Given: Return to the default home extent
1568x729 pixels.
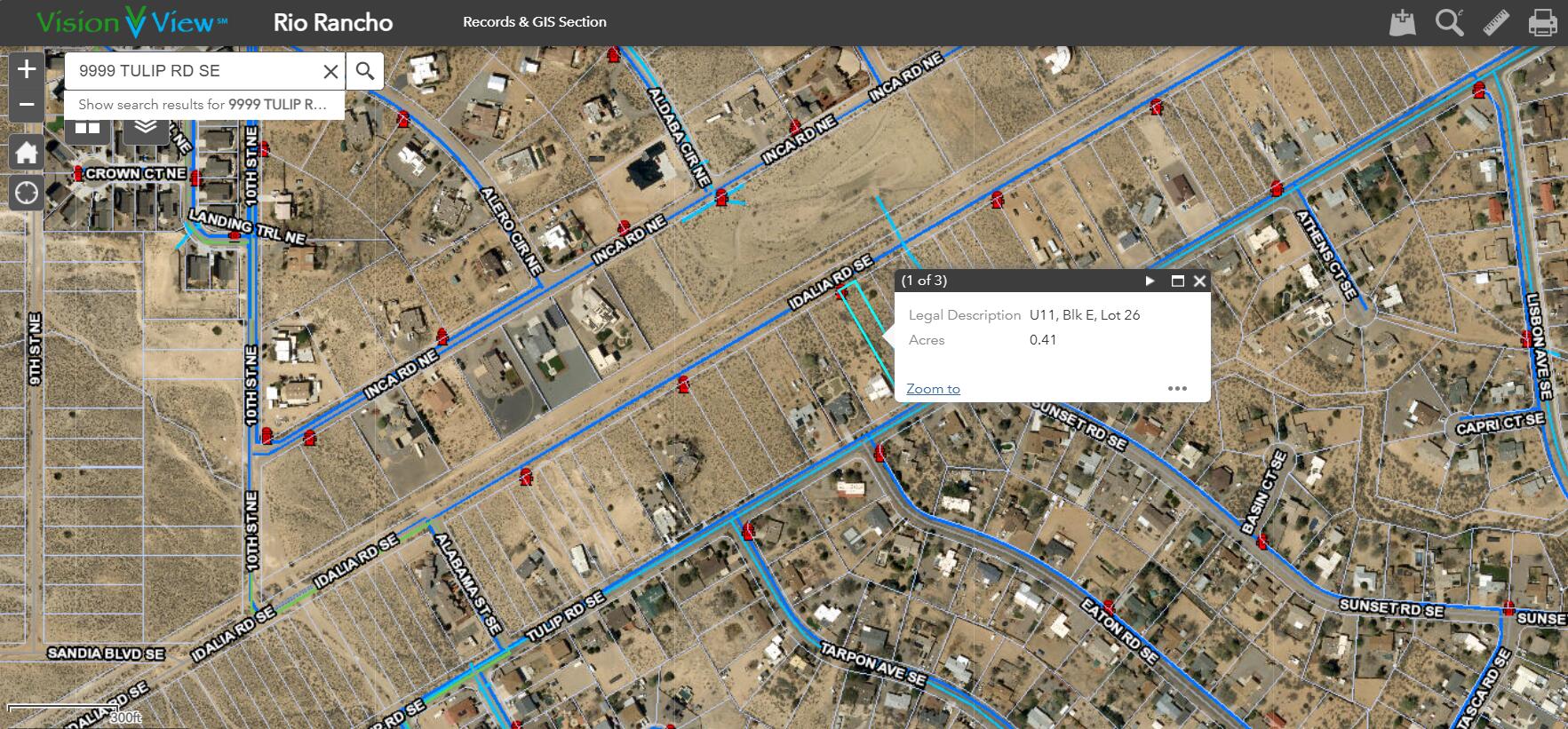Looking at the screenshot, I should (x=27, y=153).
